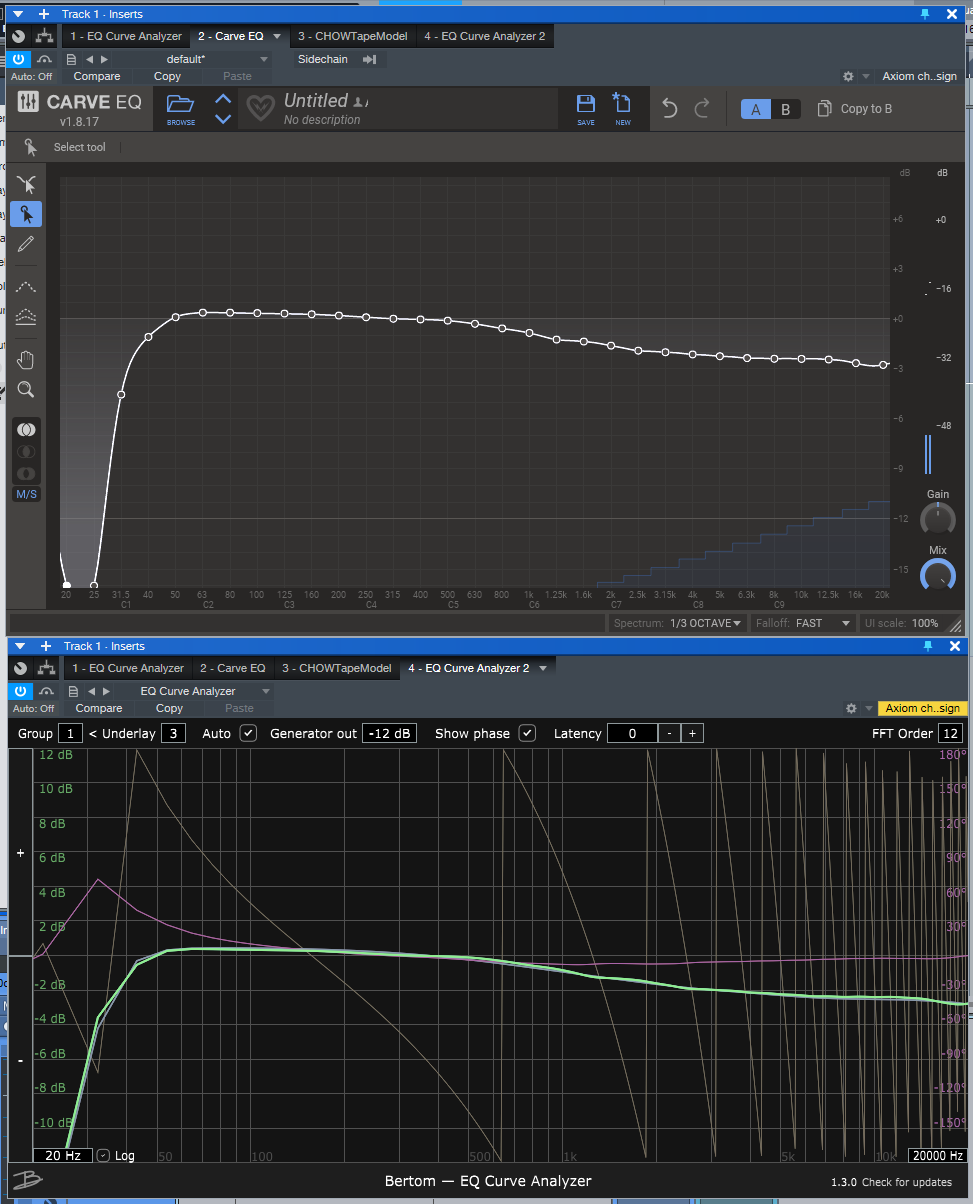Select the second channel mode icon
The image size is (973, 1204).
point(27,451)
